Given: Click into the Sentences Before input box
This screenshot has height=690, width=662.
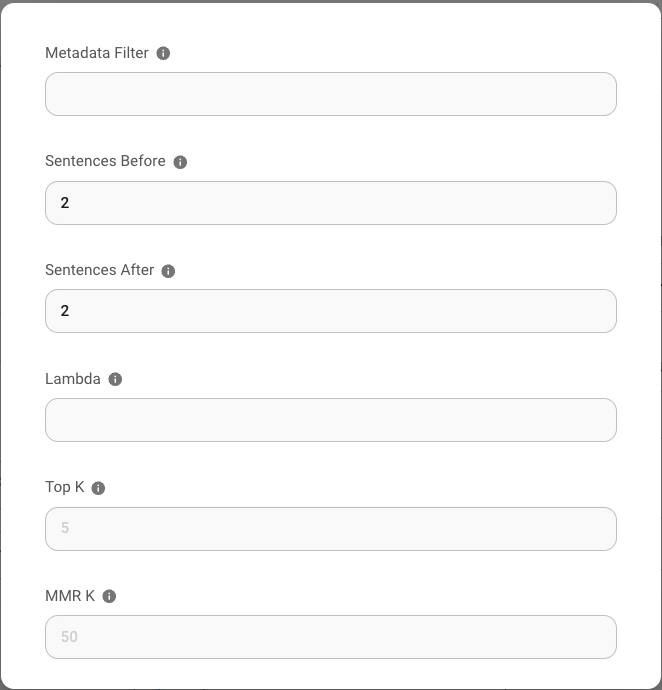Looking at the screenshot, I should [x=330, y=203].
